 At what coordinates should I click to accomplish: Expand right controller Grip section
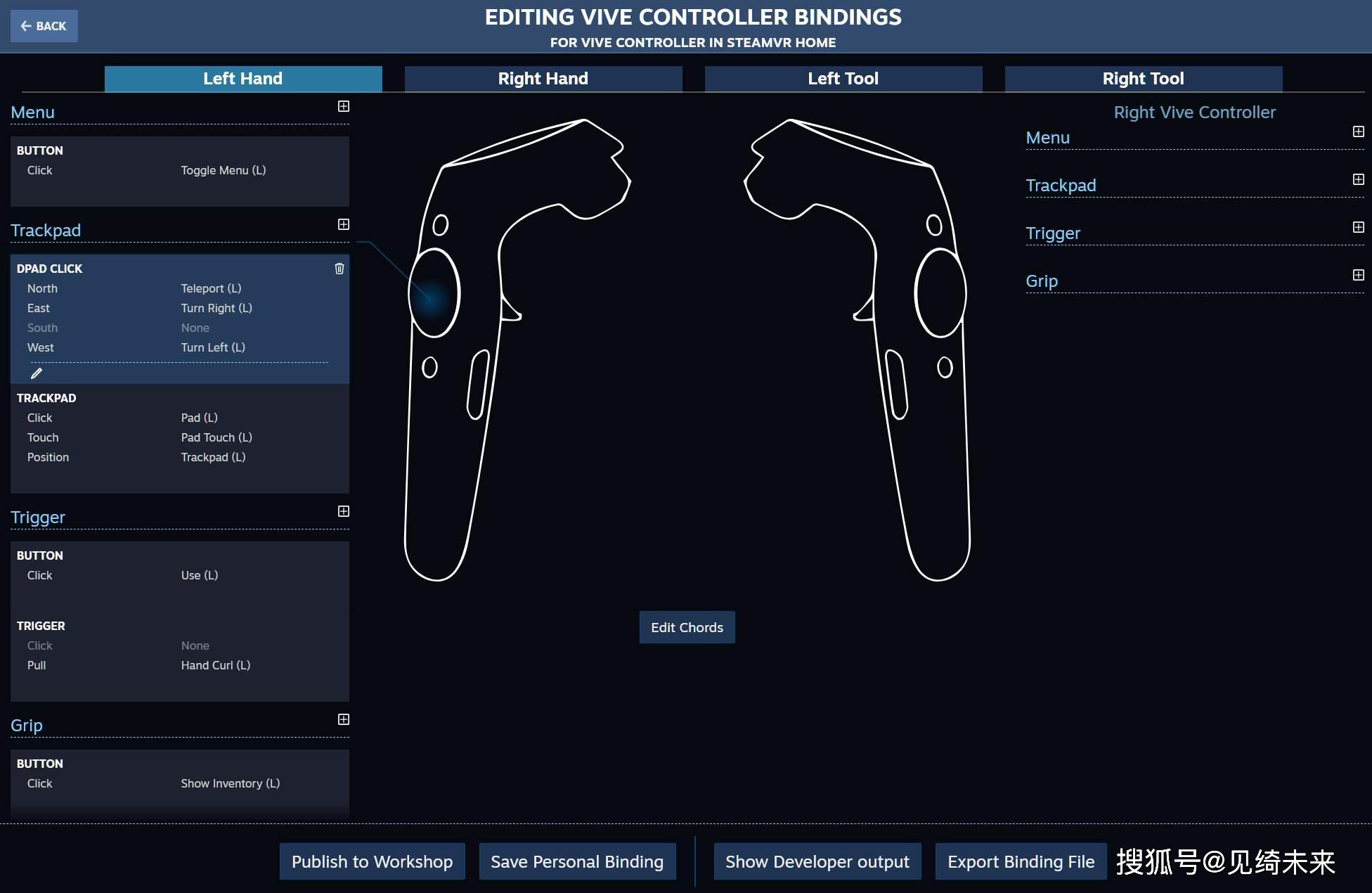(x=1359, y=275)
